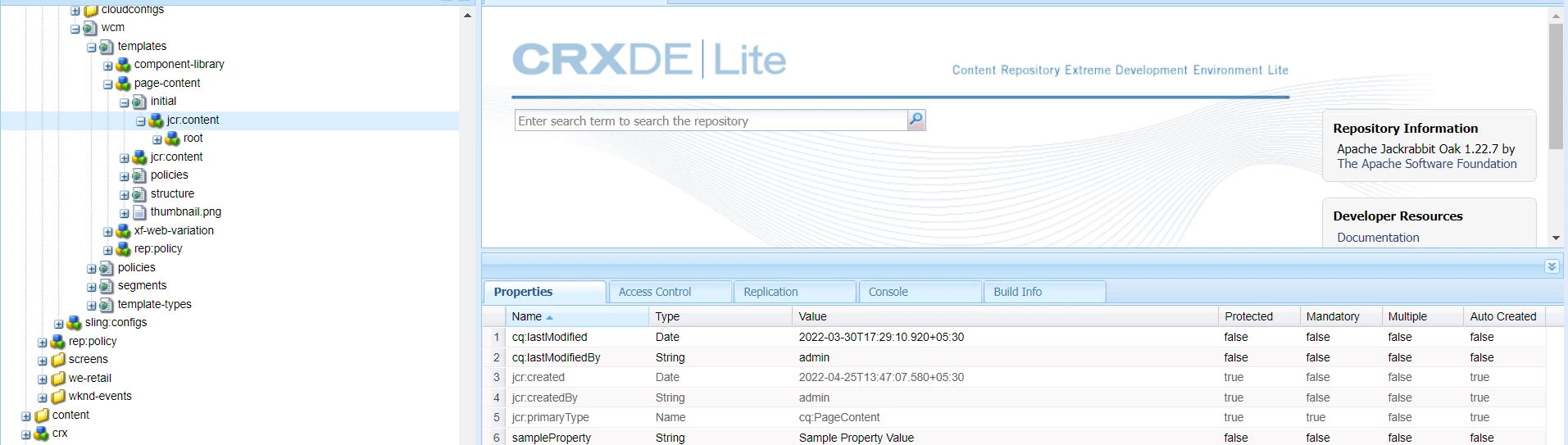Open the Replication tab

(x=795, y=292)
